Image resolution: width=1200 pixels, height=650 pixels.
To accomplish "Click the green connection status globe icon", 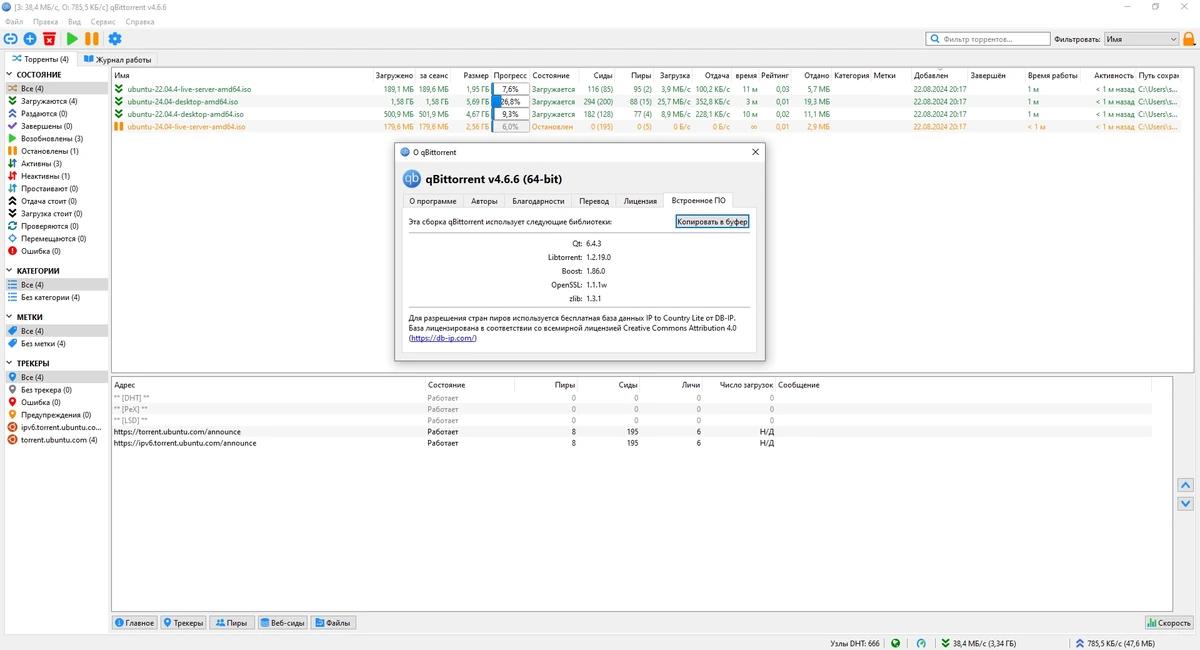I will [895, 643].
